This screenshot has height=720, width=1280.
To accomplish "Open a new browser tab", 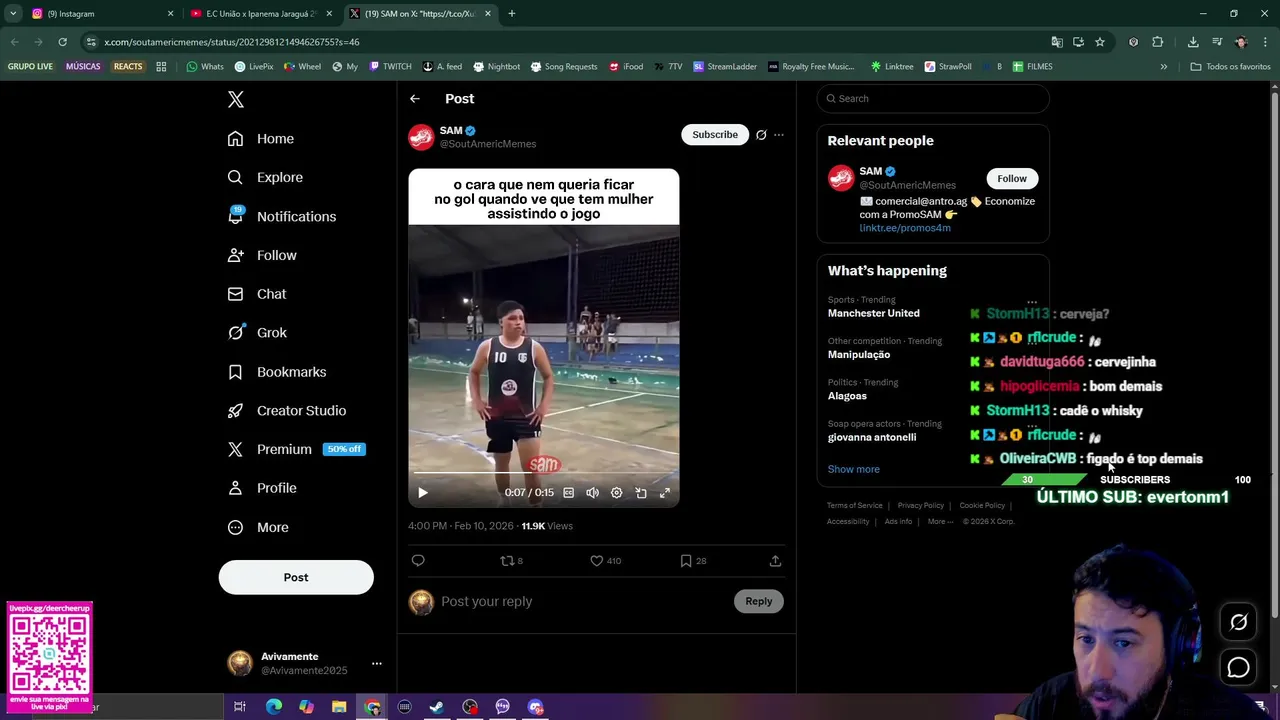I will (x=511, y=14).
